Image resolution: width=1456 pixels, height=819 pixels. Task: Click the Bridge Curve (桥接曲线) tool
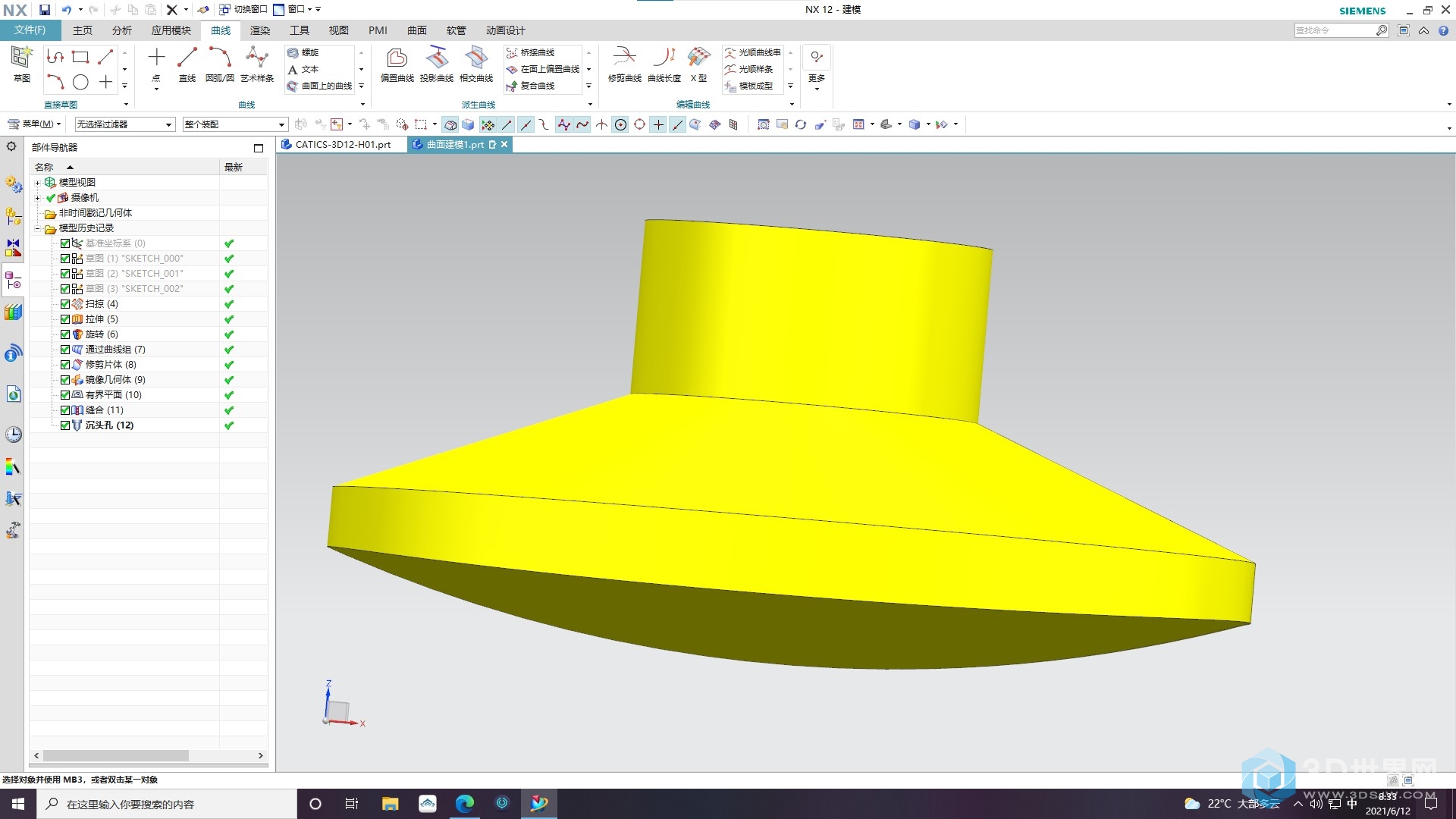[x=531, y=52]
